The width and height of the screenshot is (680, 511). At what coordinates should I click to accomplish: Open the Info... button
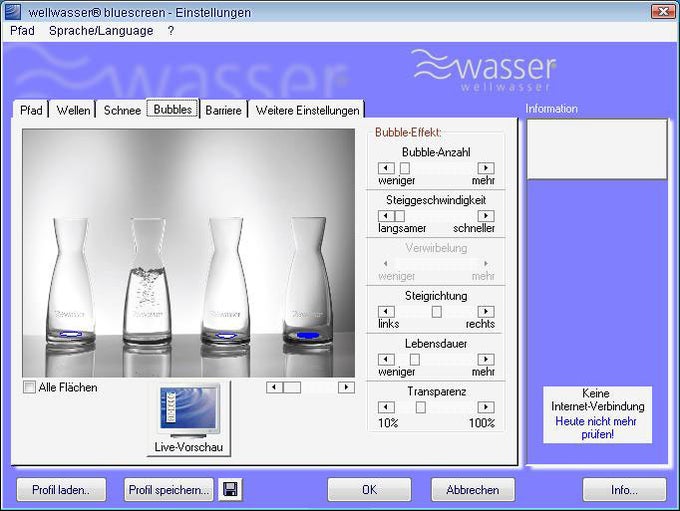tap(624, 490)
